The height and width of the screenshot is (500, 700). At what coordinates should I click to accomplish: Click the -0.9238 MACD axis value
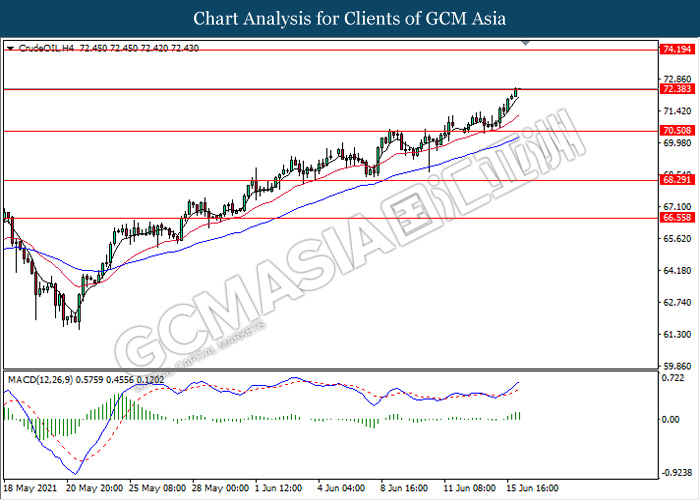pyautogui.click(x=676, y=473)
